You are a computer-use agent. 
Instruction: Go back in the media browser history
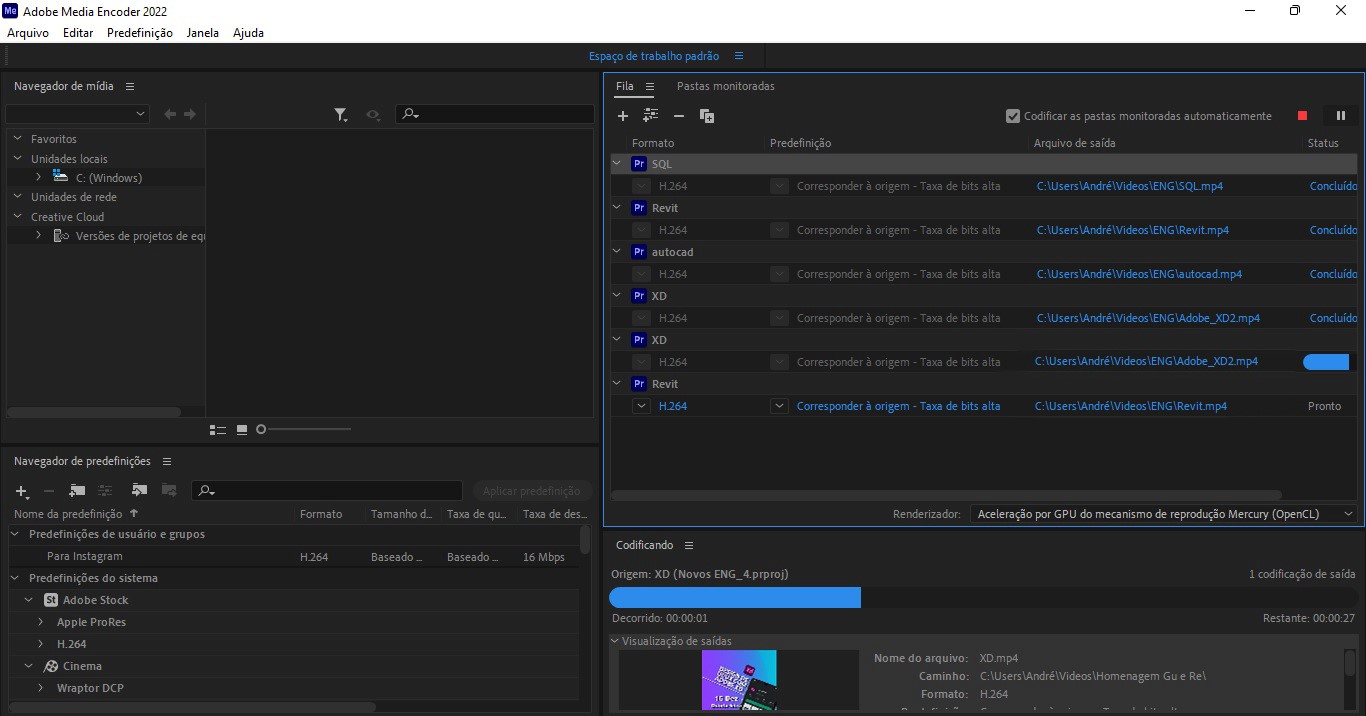coord(170,115)
